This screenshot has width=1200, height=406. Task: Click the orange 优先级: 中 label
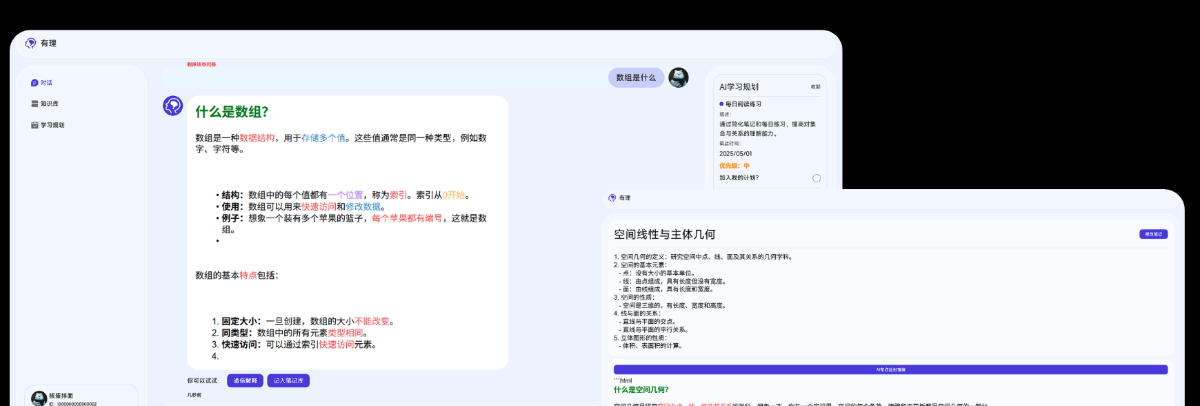point(734,166)
